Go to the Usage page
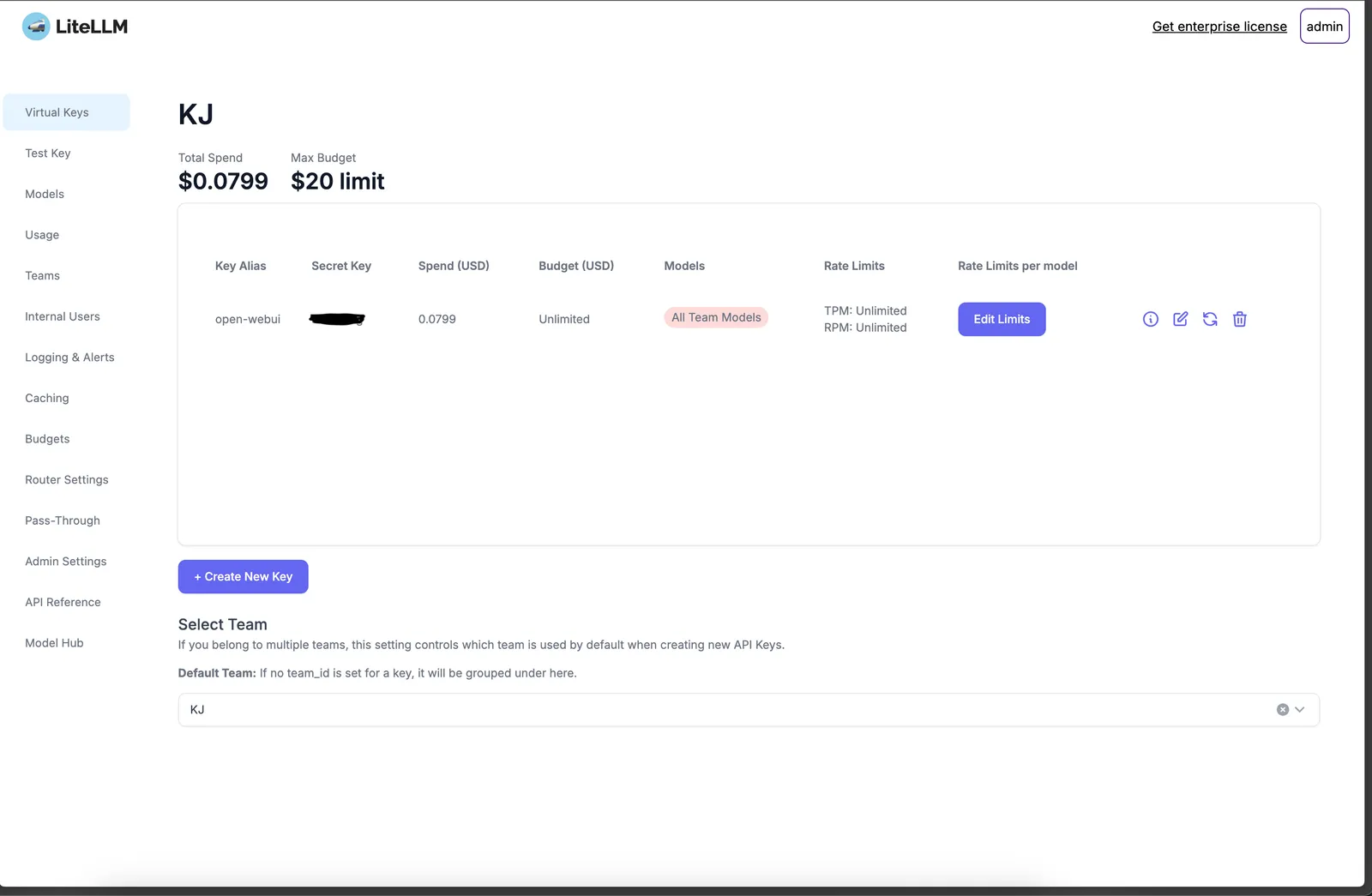The height and width of the screenshot is (896, 1372). coord(42,235)
